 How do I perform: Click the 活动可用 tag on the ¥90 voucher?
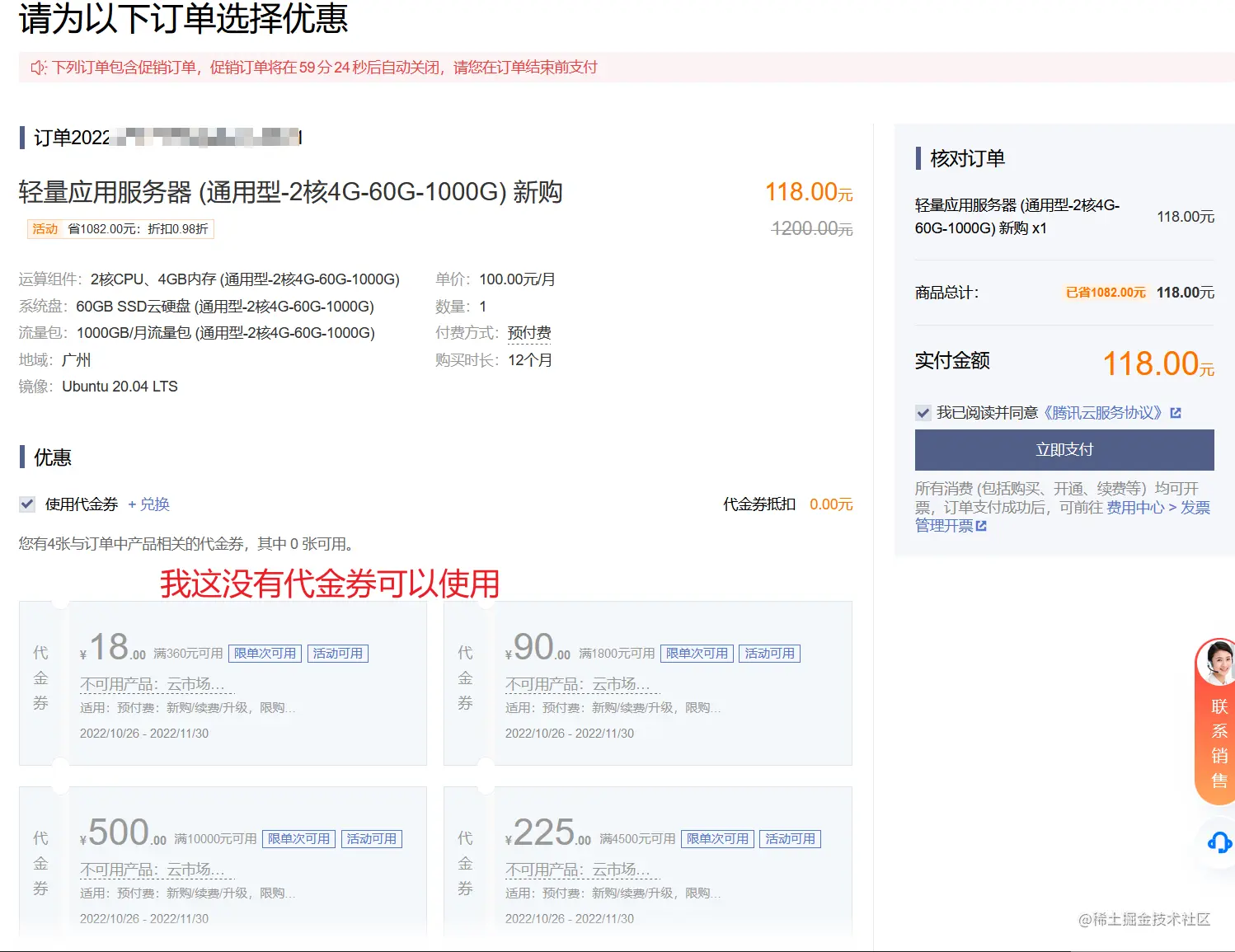(x=769, y=653)
